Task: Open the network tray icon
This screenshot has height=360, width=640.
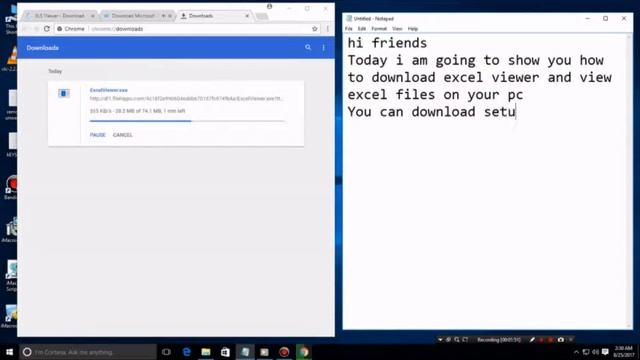Action: (x=586, y=352)
